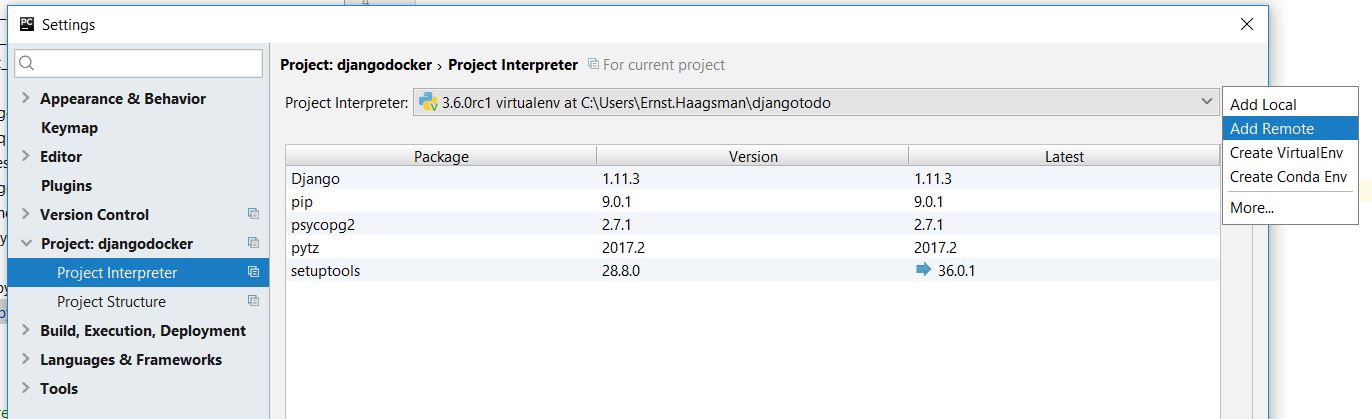Viewport: 1372px width, 419px height.
Task: Open Languages & Frameworks settings category
Action: (x=131, y=359)
